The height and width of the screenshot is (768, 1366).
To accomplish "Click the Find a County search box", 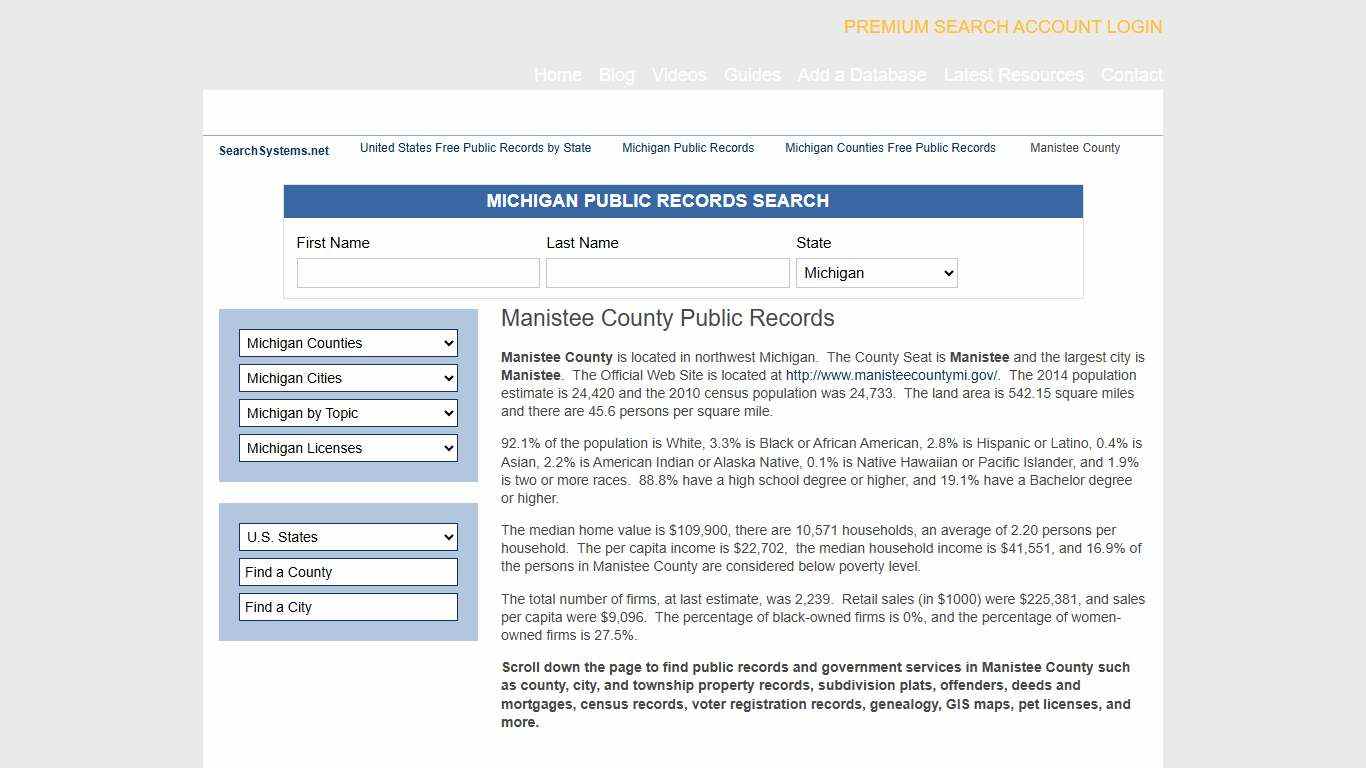I will [x=348, y=572].
